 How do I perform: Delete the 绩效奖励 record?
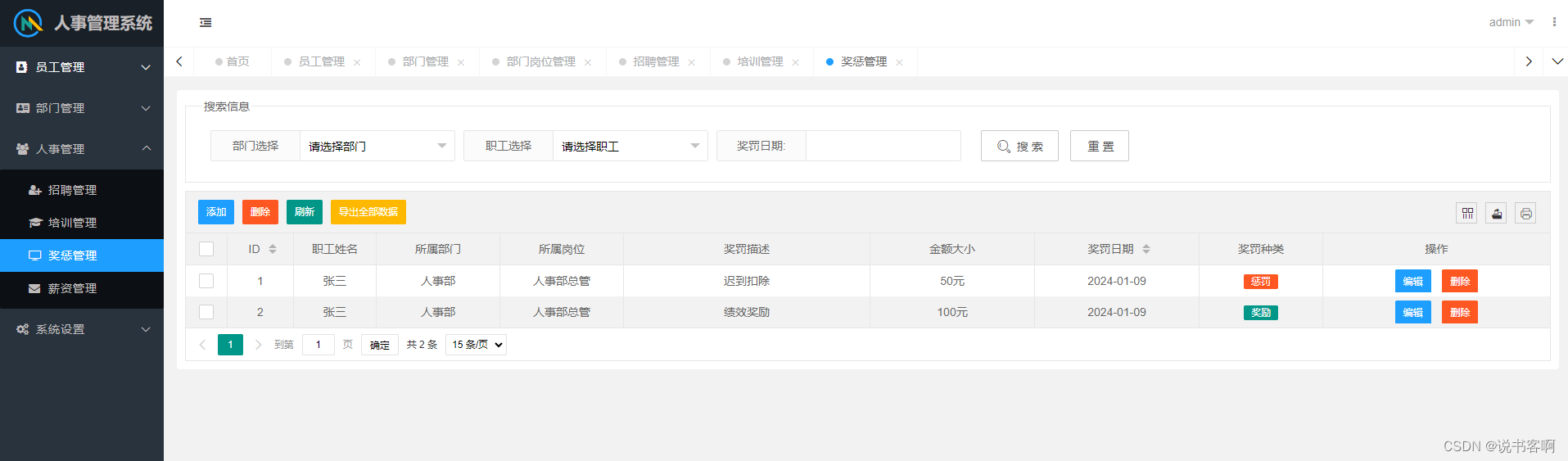tap(1460, 312)
